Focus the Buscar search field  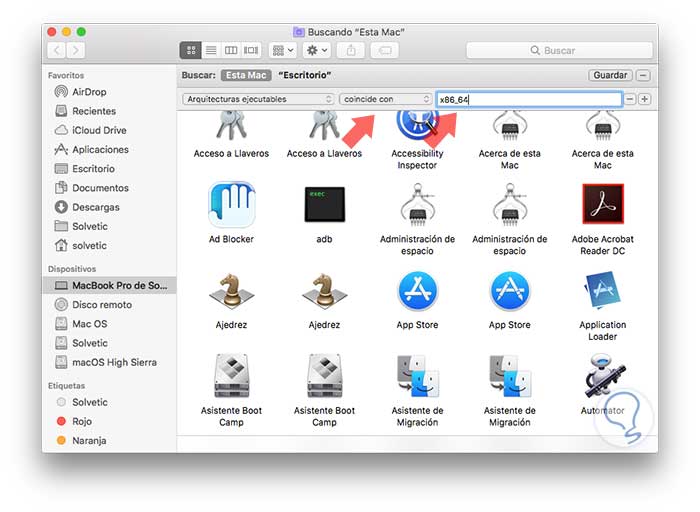click(559, 50)
